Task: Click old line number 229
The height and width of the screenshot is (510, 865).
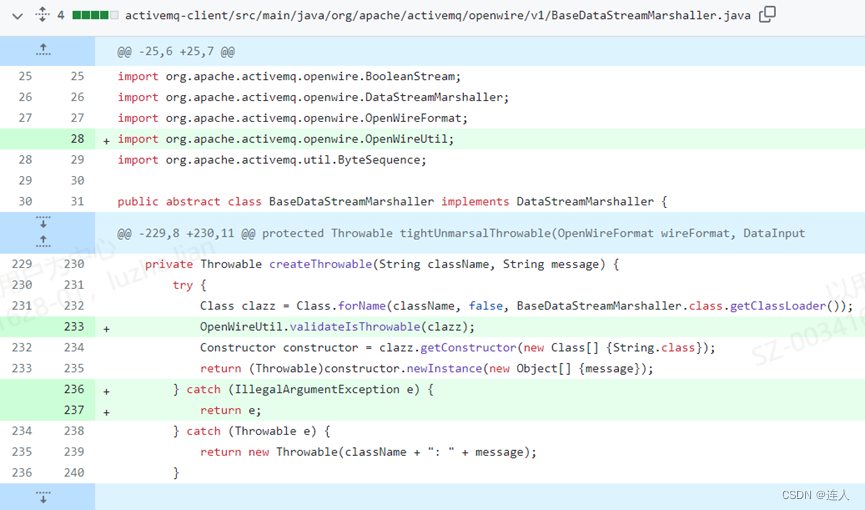Action: pyautogui.click(x=22, y=264)
